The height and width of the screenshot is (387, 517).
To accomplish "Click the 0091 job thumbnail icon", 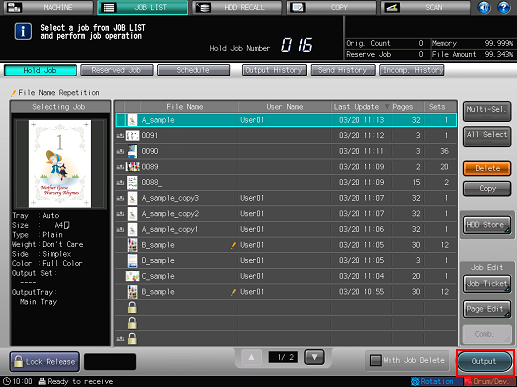I will click(132, 136).
